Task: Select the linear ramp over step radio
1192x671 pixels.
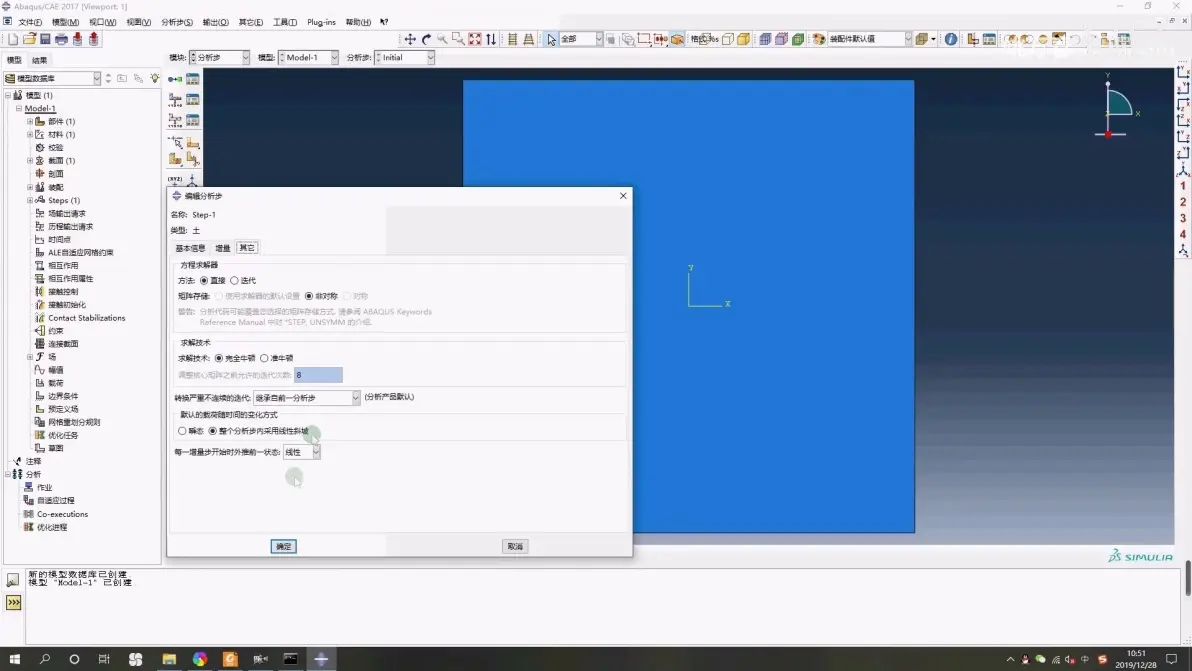Action: coord(213,431)
